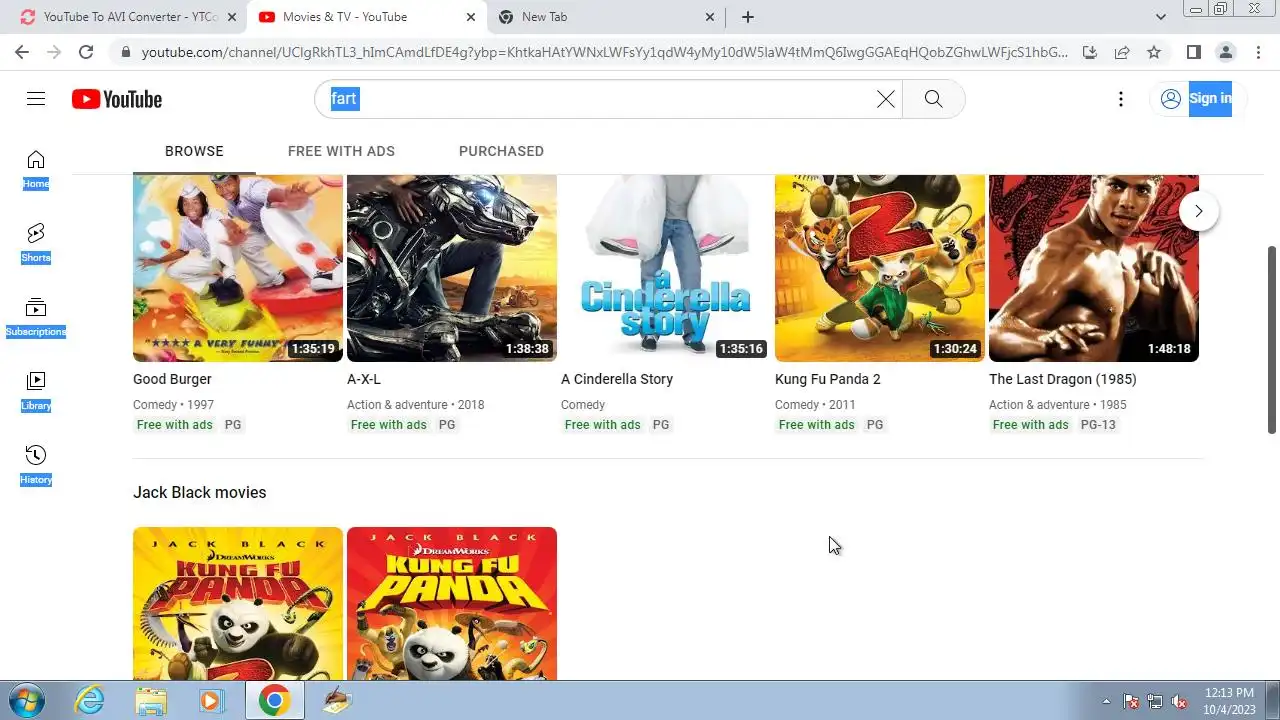Open the three-dot settings menu
Screen dimensions: 1280x720
coord(1121,99)
